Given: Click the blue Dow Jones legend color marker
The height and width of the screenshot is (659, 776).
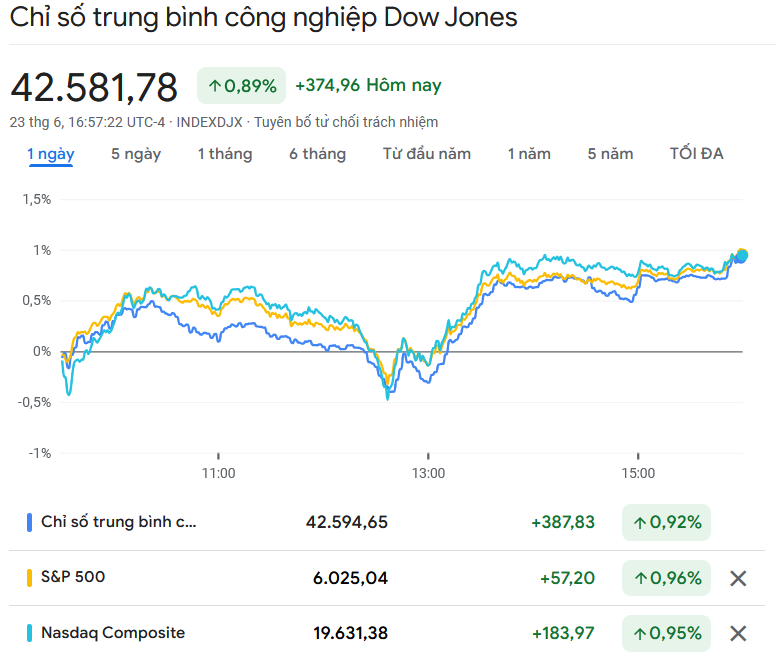Looking at the screenshot, I should pyautogui.click(x=30, y=522).
